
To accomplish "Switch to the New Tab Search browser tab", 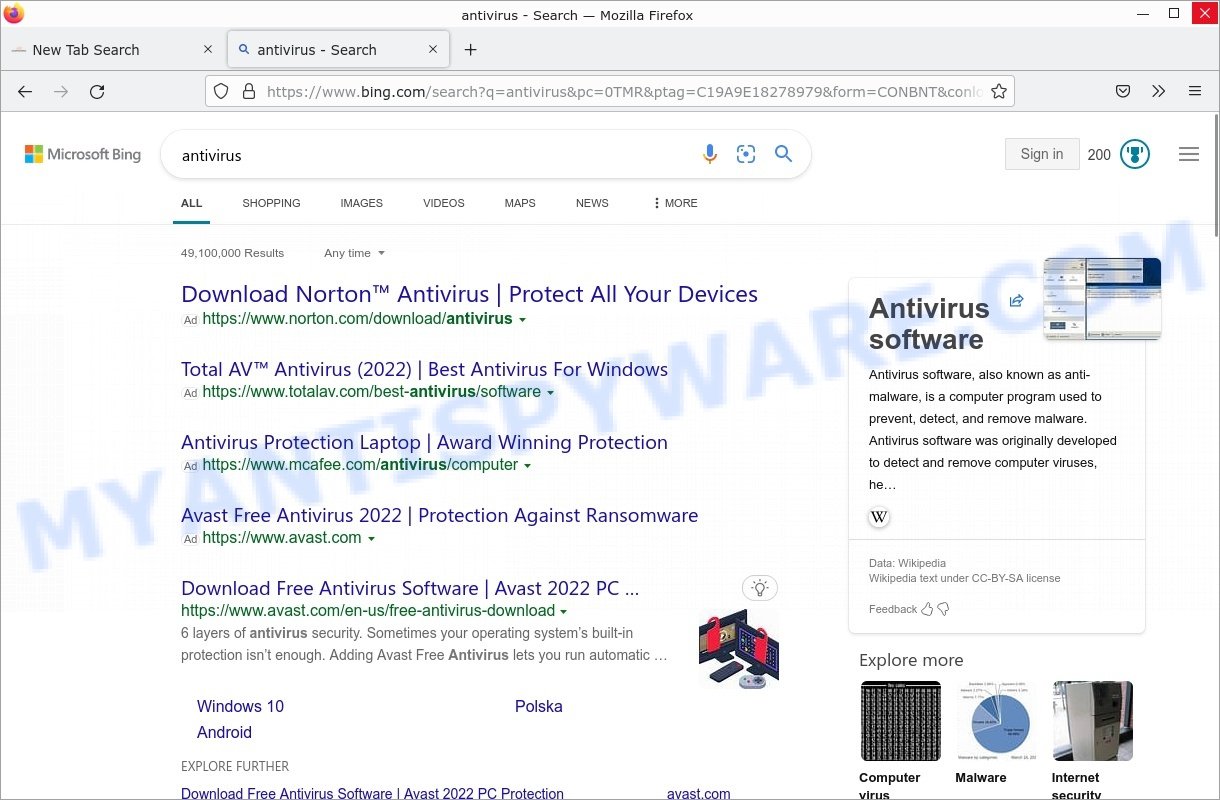I will pos(113,50).
